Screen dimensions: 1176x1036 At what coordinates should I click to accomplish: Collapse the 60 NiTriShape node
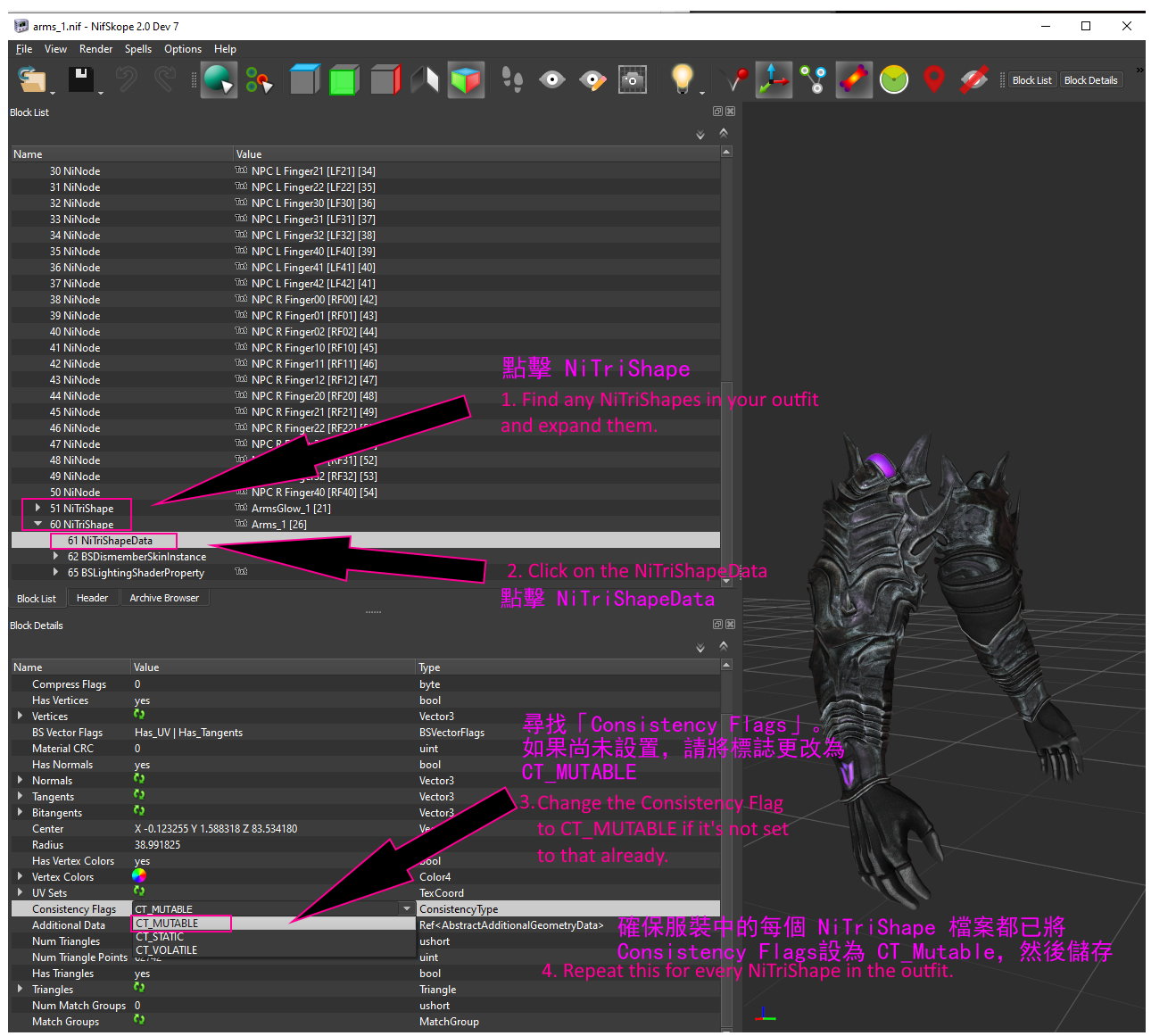[x=37, y=524]
